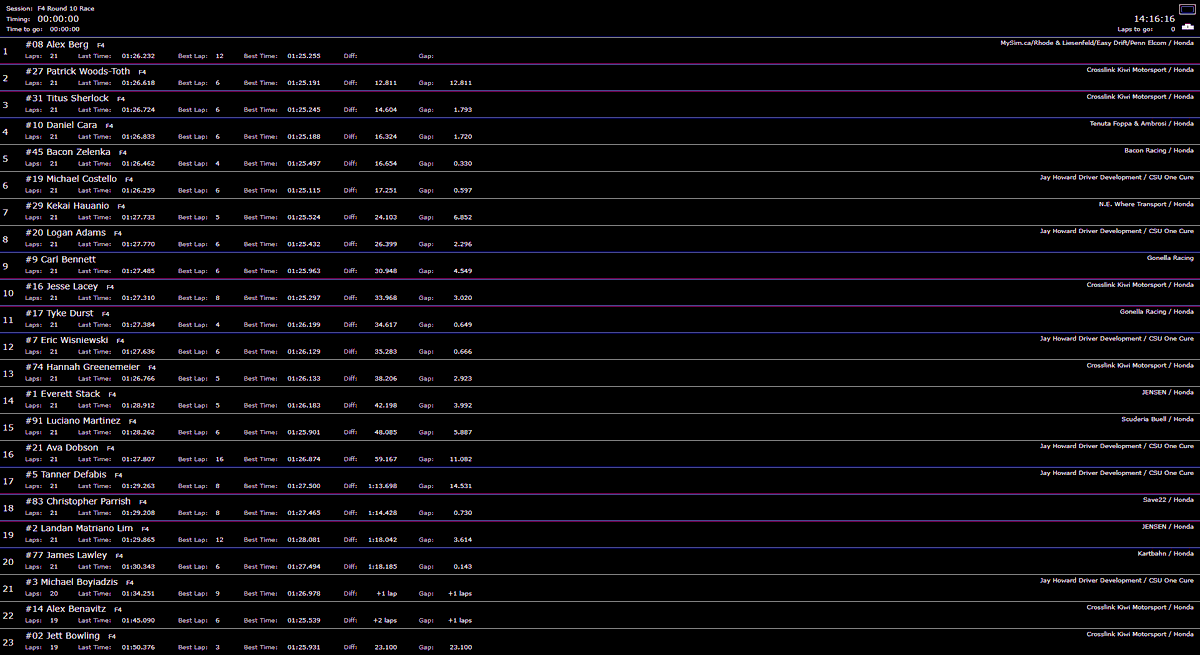Select driver #21 Ava Dobson
The width and height of the screenshot is (1200, 655).
[x=62, y=448]
